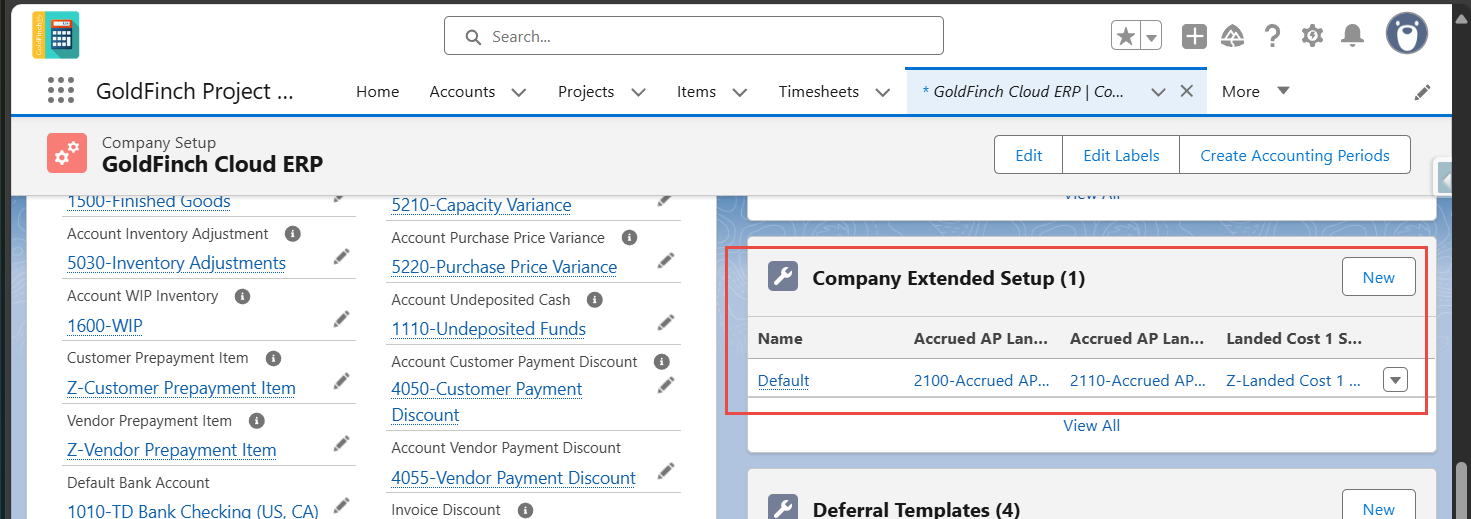Open the Accounts tab
1471x519 pixels.
[462, 91]
